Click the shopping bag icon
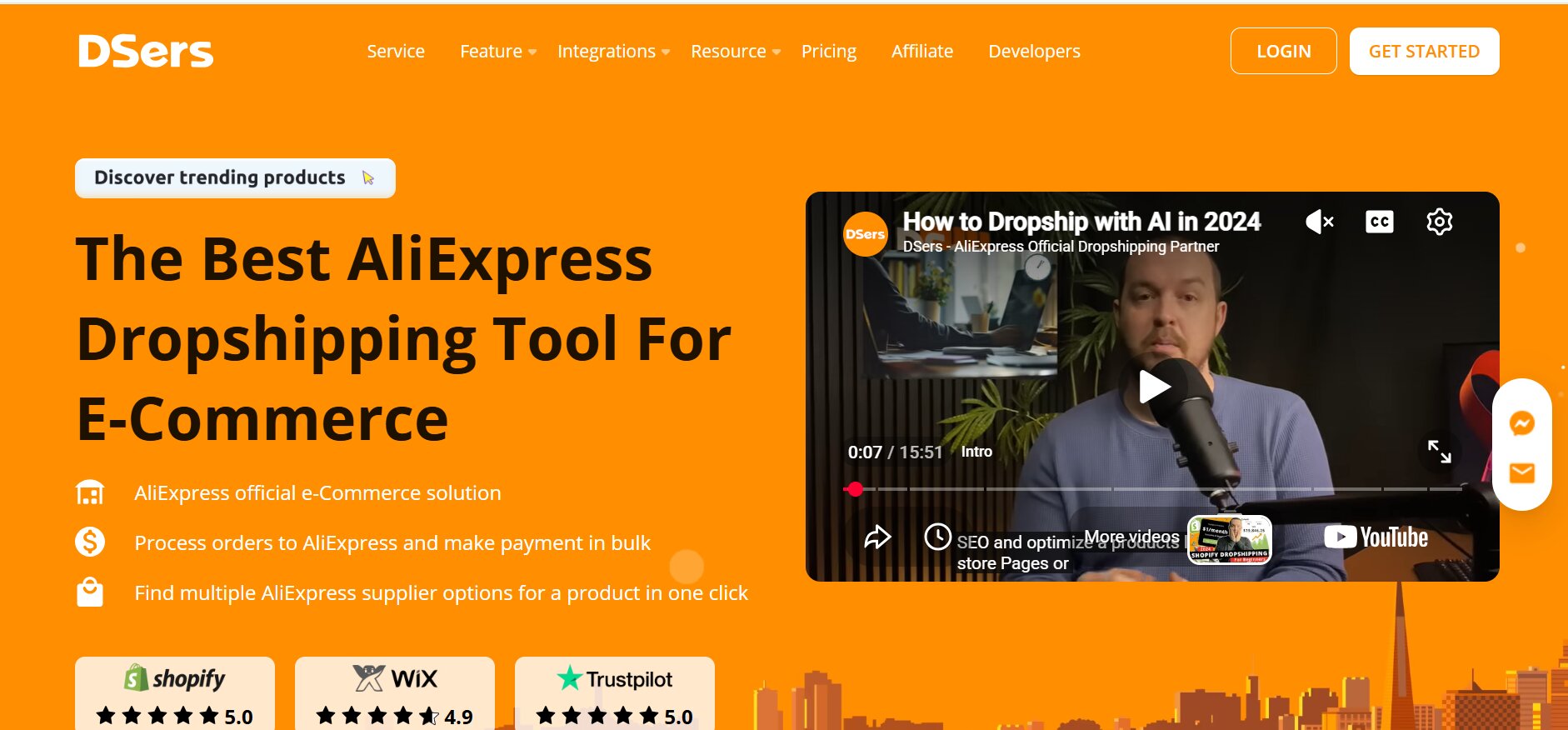This screenshot has width=1568, height=730. [x=90, y=592]
